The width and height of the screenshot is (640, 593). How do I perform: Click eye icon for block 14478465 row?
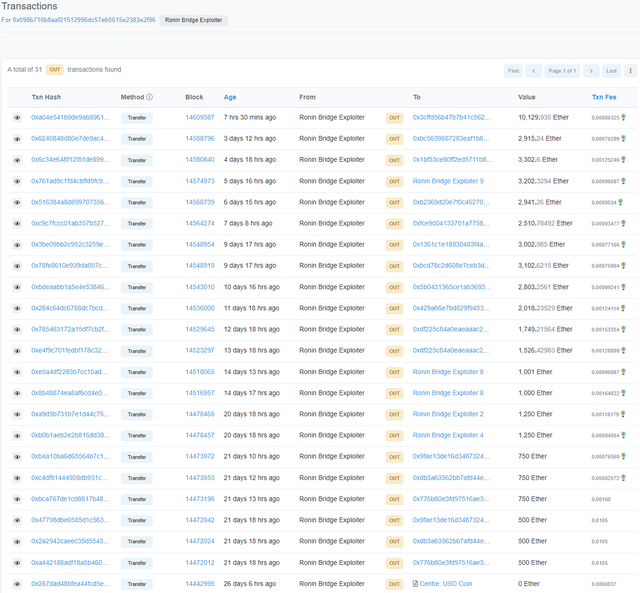[17, 415]
